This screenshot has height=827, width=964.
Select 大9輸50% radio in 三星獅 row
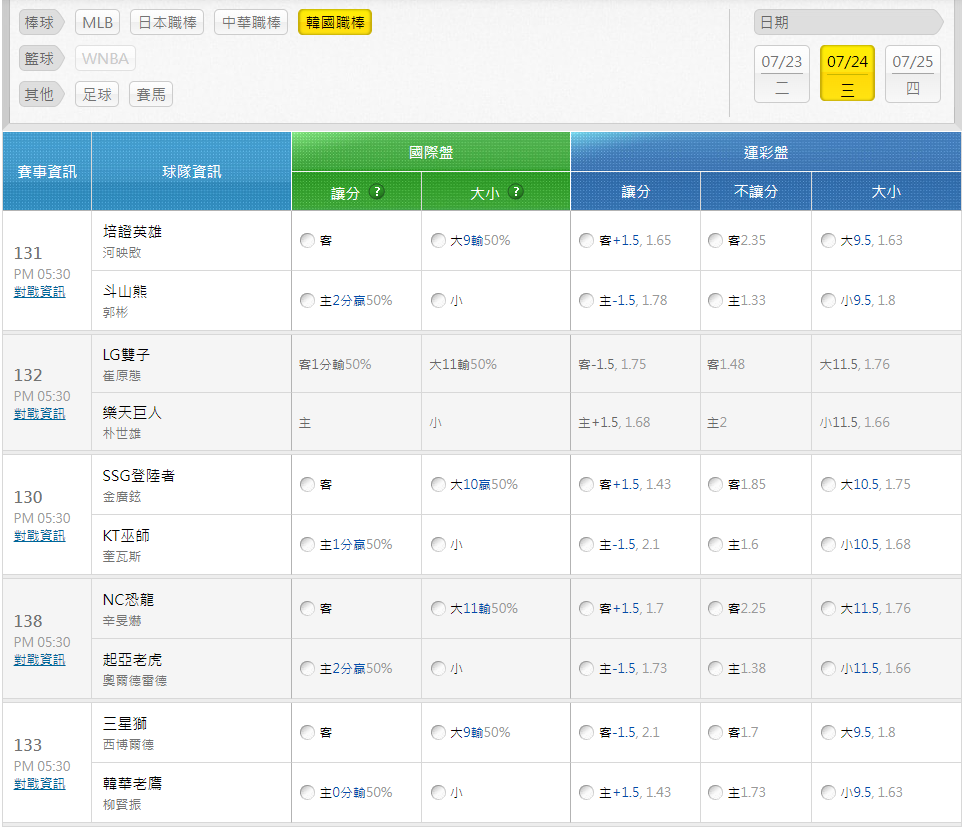point(438,732)
